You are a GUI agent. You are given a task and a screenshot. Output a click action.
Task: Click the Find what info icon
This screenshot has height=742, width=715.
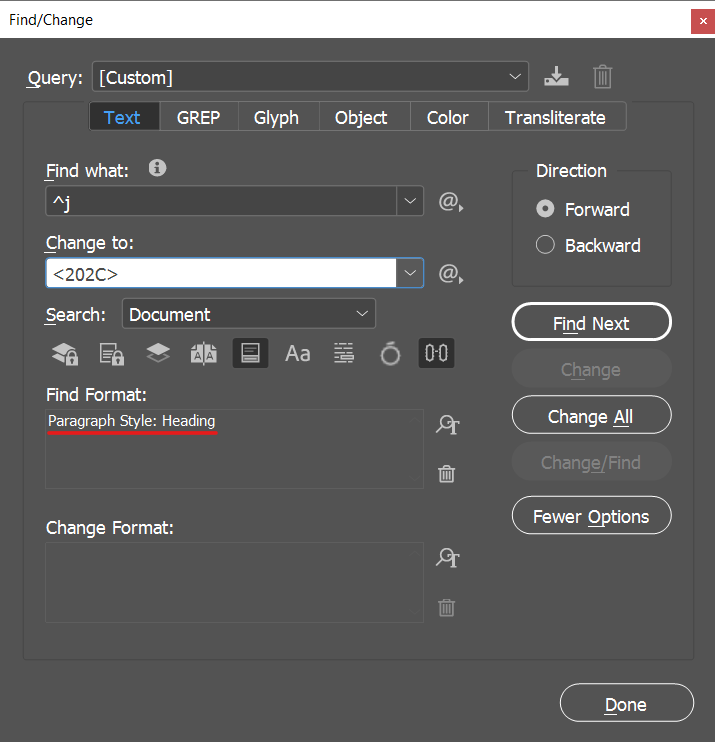coord(158,168)
